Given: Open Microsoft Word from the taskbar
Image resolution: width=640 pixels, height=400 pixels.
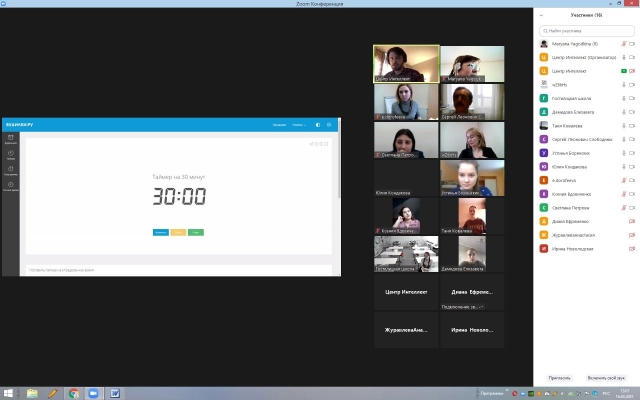Looking at the screenshot, I should coord(115,393).
